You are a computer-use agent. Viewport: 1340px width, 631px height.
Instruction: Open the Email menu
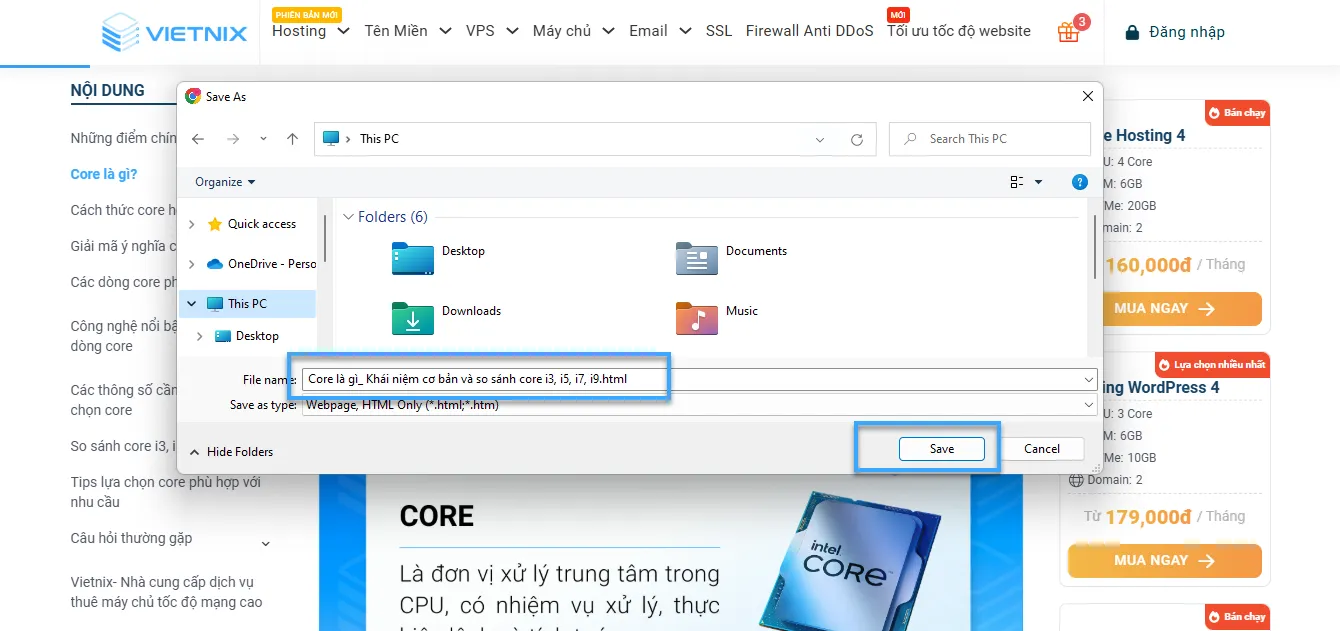click(660, 31)
